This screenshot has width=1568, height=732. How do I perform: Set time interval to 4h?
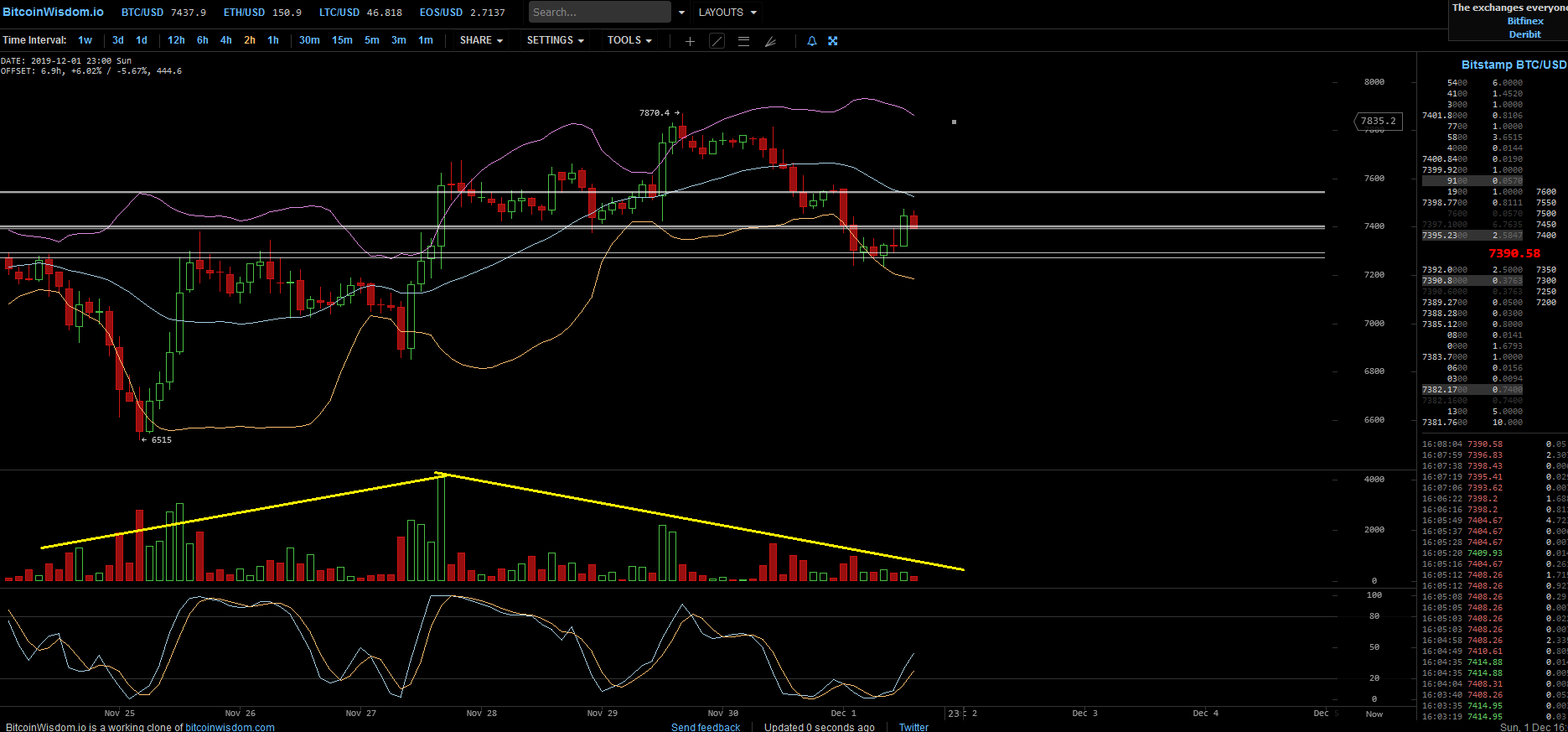(x=226, y=40)
